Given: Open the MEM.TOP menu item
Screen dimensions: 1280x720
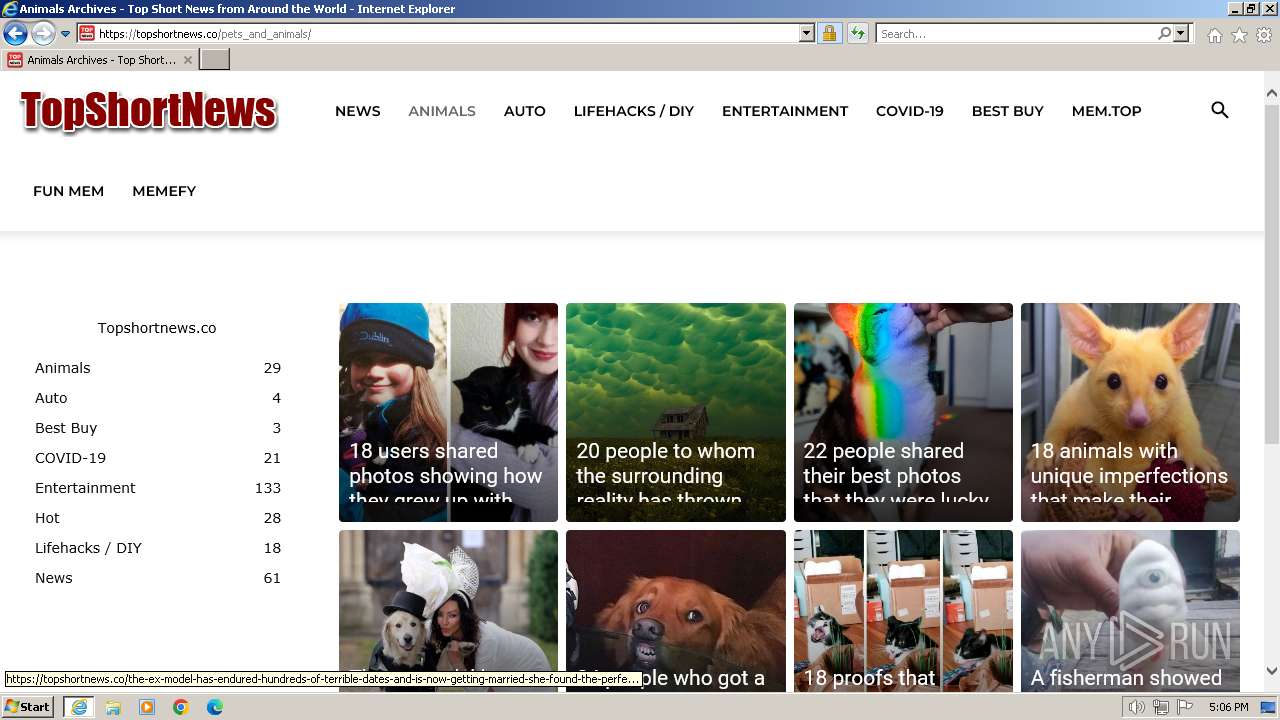Looking at the screenshot, I should point(1107,111).
